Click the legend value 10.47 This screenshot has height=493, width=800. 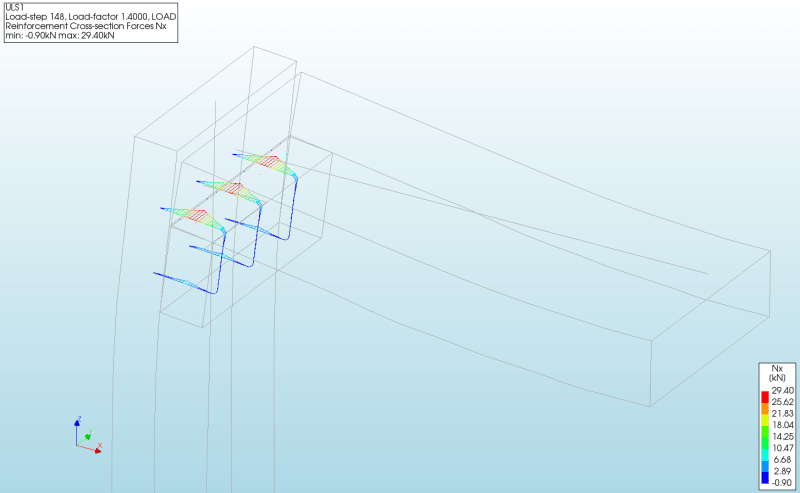click(x=782, y=448)
